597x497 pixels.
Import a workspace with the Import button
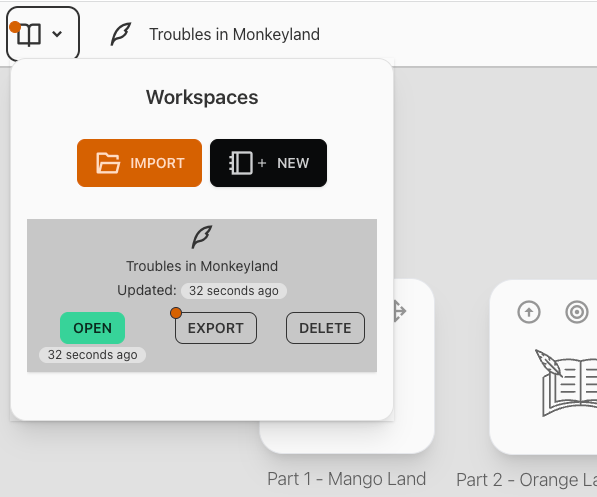click(139, 163)
